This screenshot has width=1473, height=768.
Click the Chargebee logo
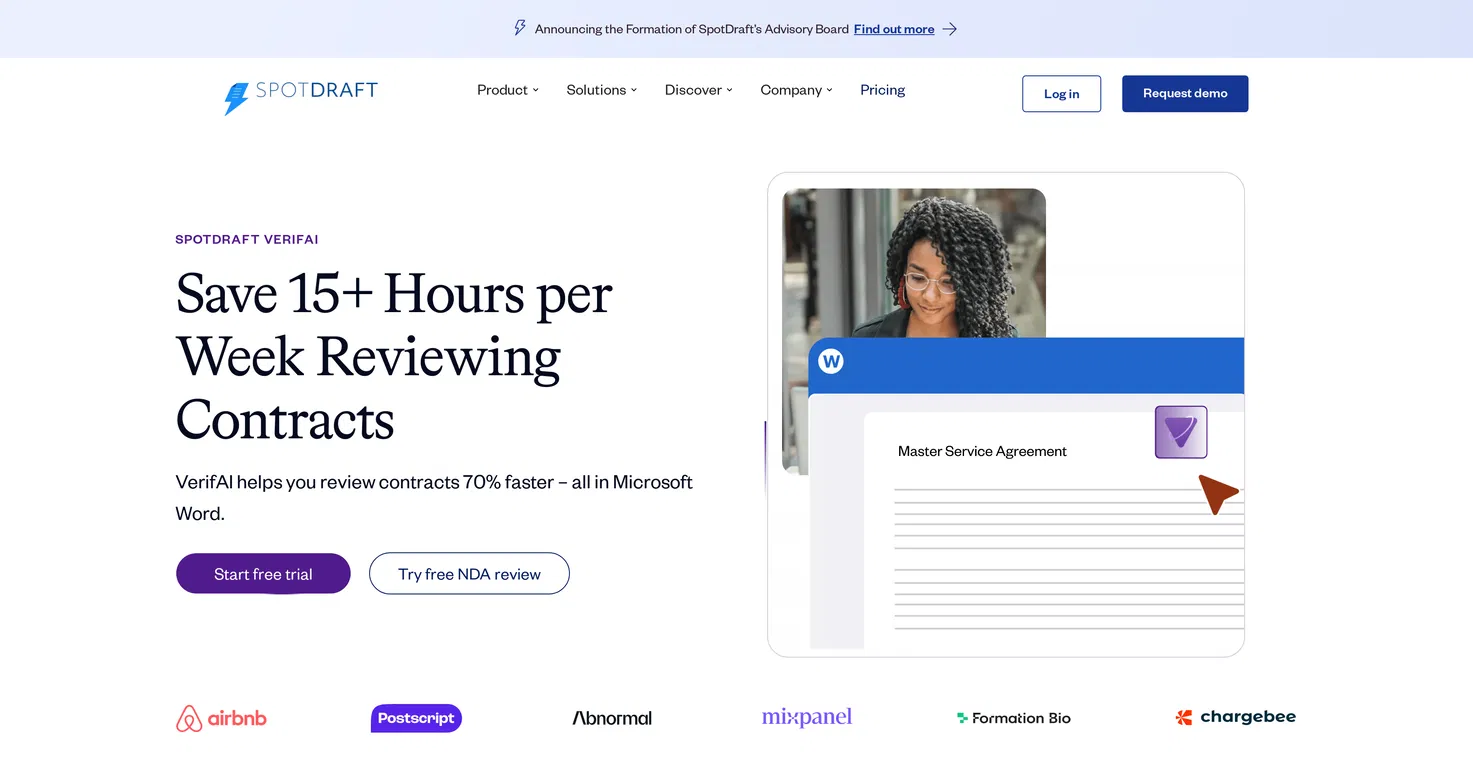tap(1236, 717)
